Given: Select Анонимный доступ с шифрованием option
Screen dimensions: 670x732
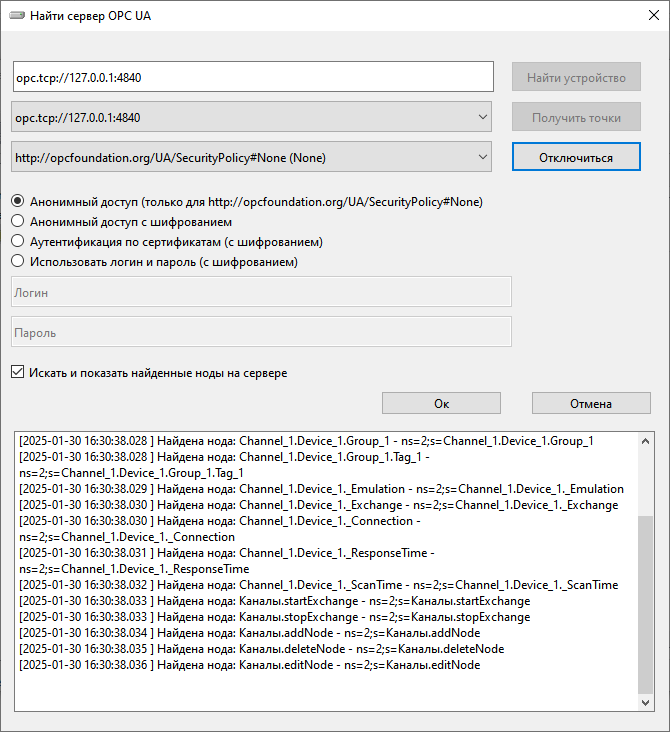Looking at the screenshot, I should pos(17,221).
